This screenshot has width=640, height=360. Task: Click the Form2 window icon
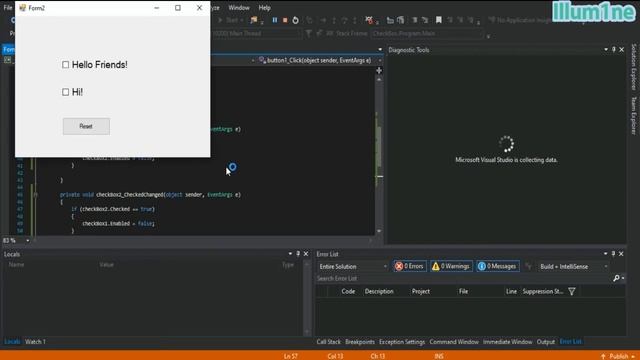pos(22,8)
